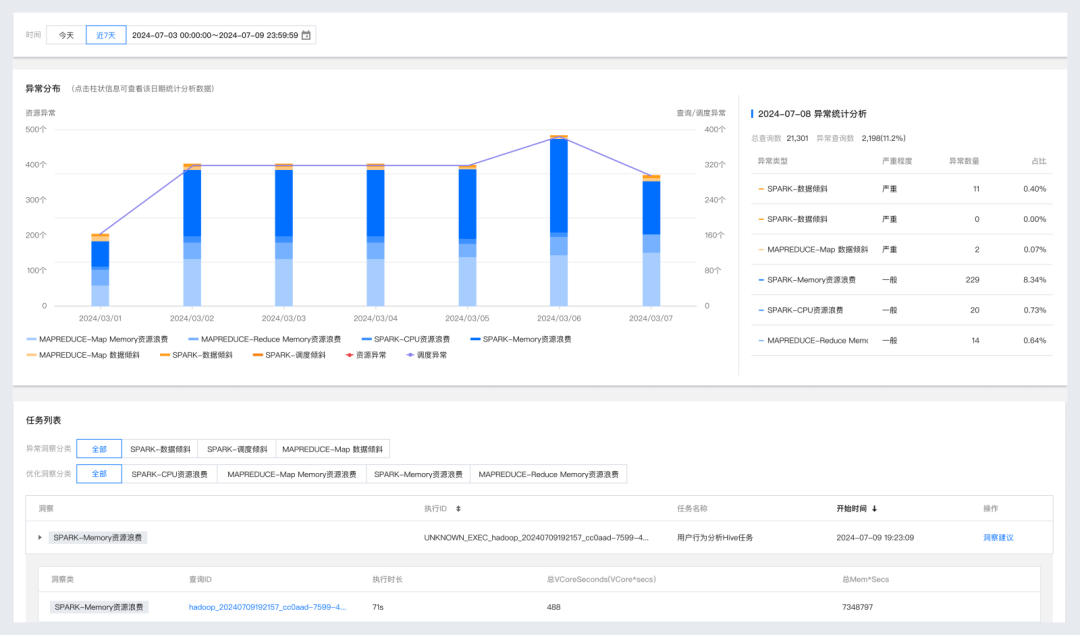Toggle MAPREDUCE-Reduce Memory资源浪费 legend series
This screenshot has width=1080, height=635.
[264, 339]
